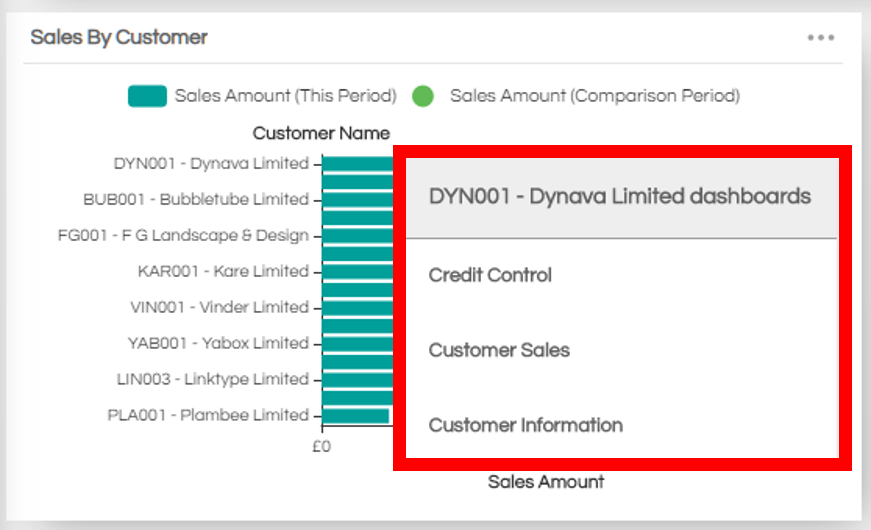Click the teal This Period legend swatch
The image size is (871, 530).
(x=146, y=96)
